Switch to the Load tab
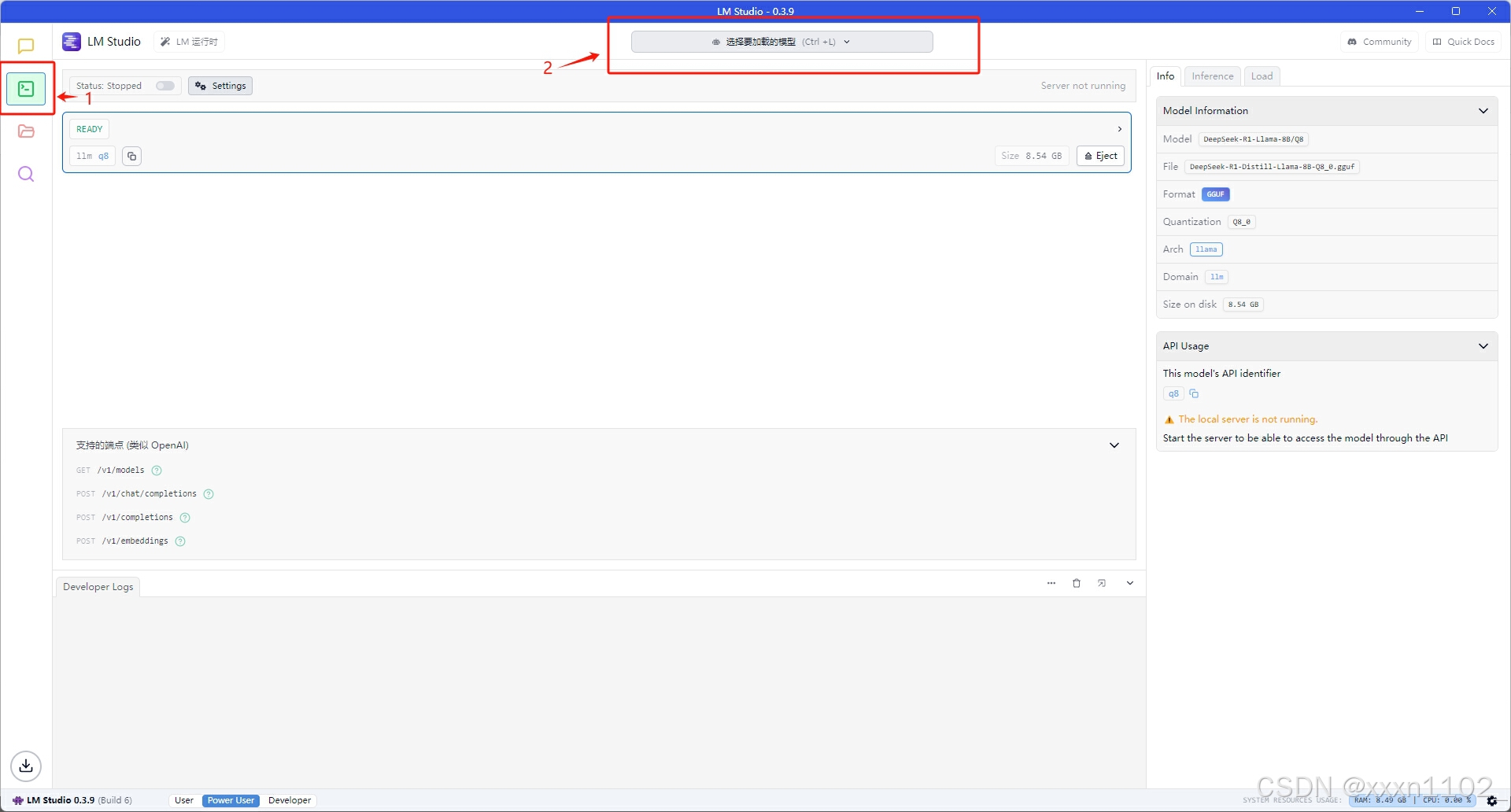Viewport: 1511px width, 812px height. [1262, 76]
